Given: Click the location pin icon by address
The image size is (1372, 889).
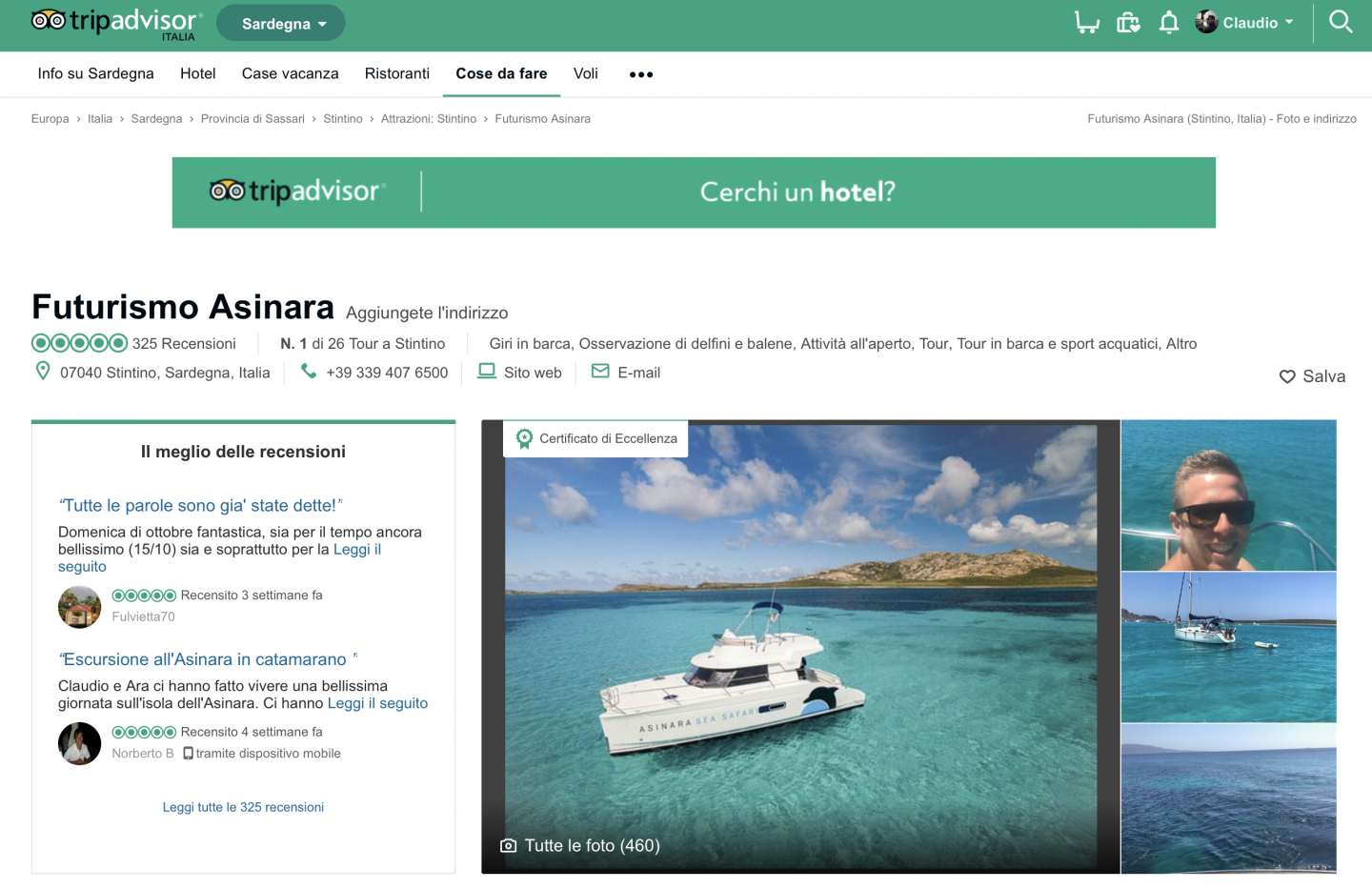Looking at the screenshot, I should click(42, 371).
